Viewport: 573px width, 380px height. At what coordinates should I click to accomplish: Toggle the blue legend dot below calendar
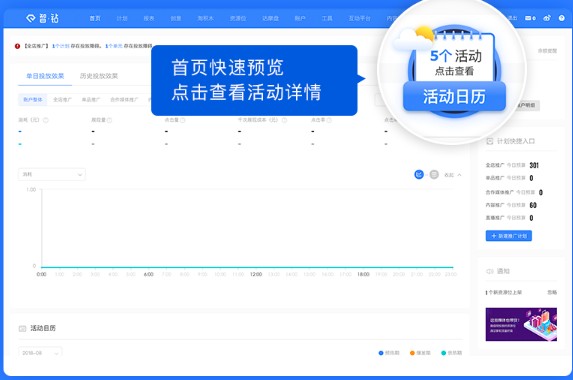[x=381, y=353]
